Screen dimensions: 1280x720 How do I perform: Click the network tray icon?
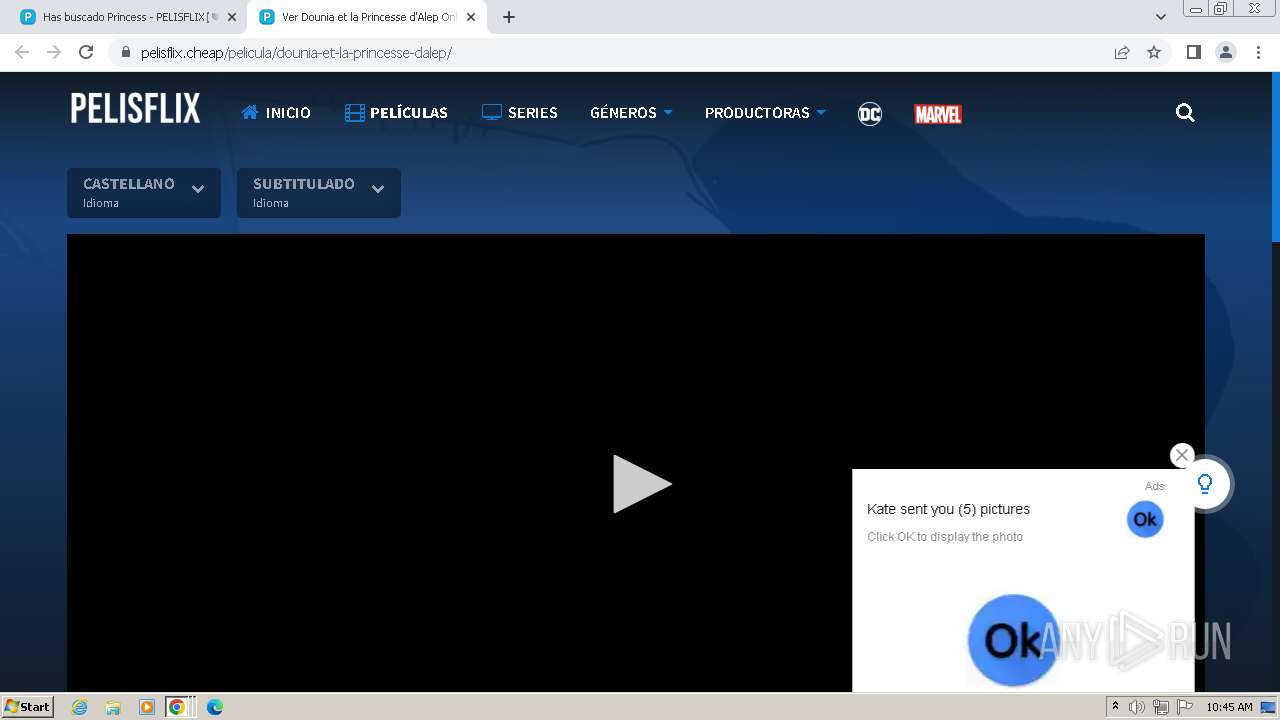1161,707
